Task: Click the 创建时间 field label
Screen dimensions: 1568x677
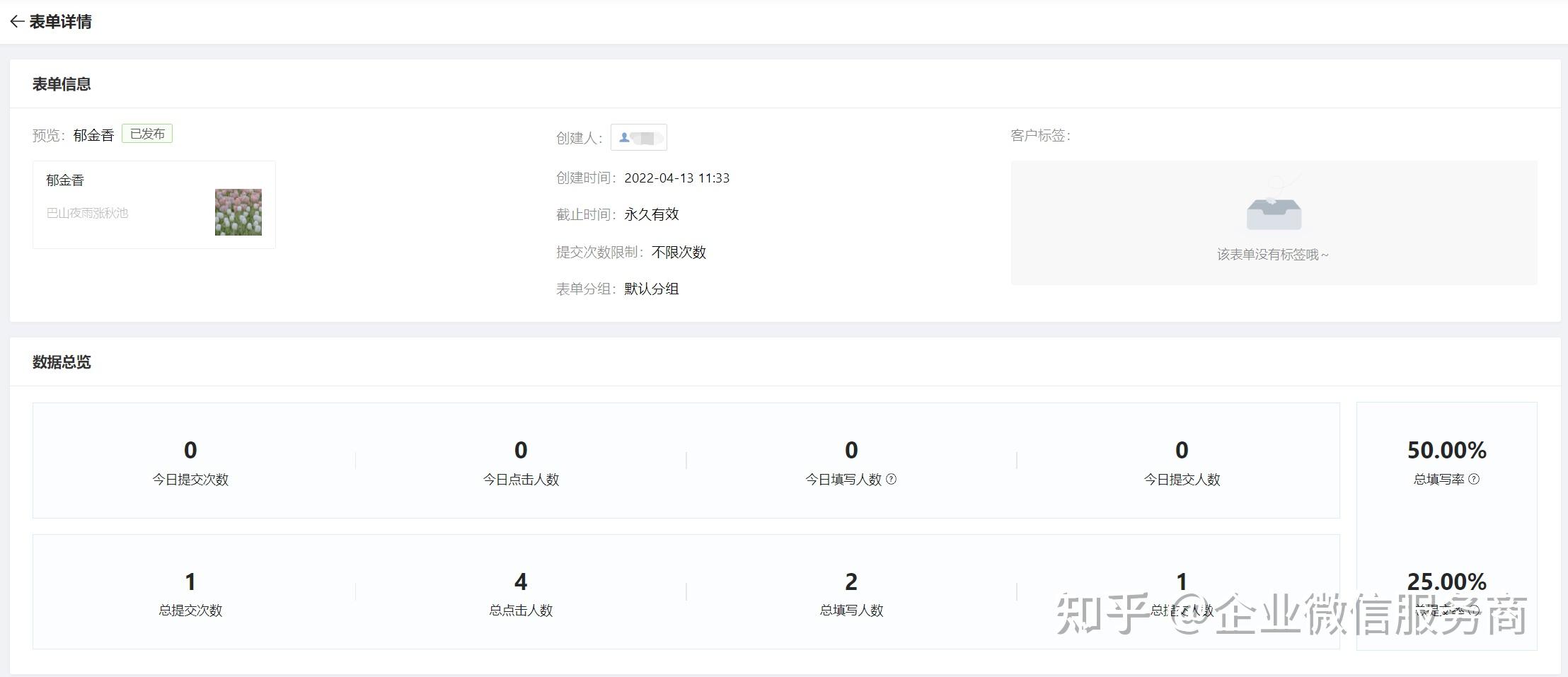Action: [587, 178]
